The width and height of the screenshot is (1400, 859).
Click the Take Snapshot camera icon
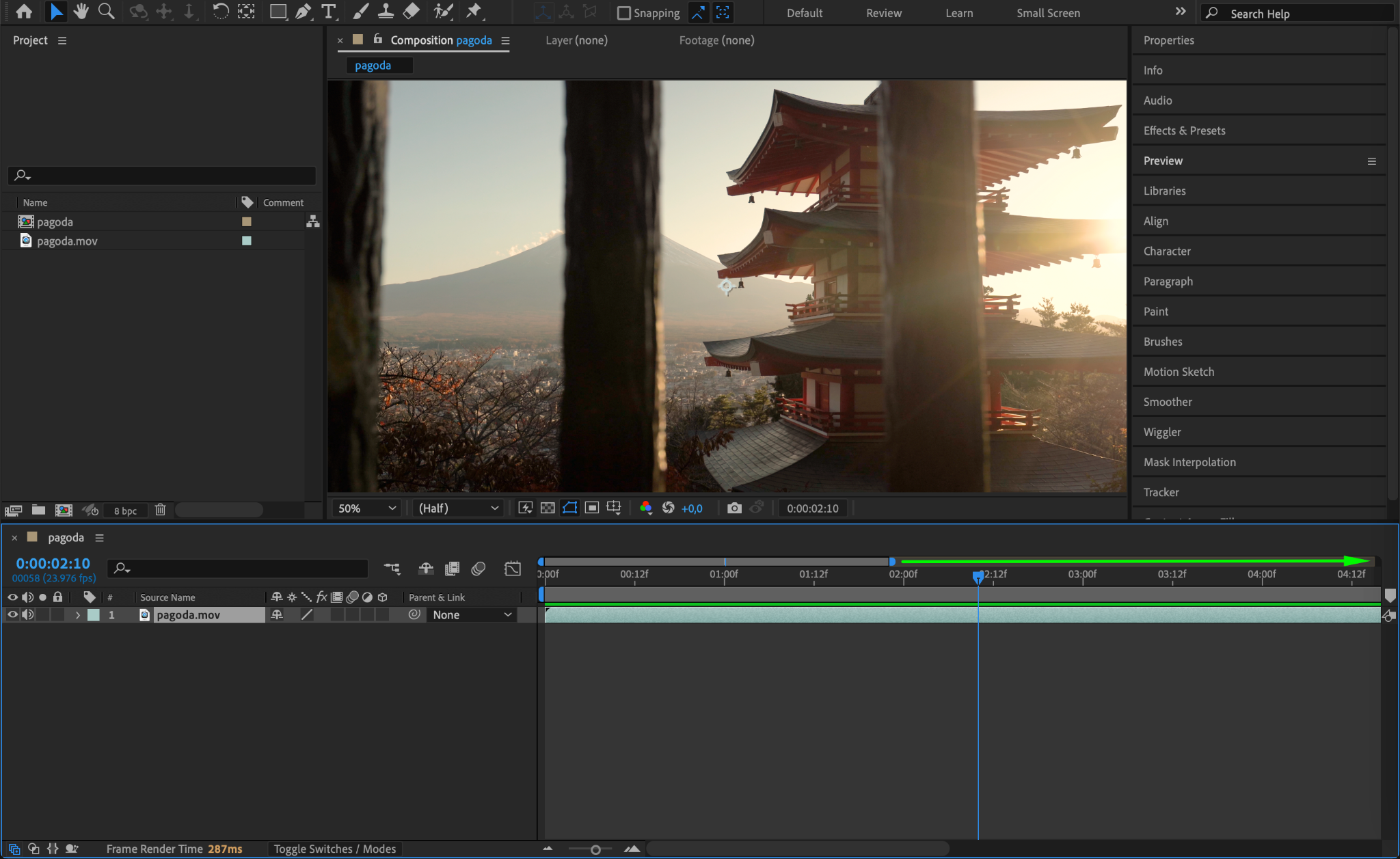[734, 508]
